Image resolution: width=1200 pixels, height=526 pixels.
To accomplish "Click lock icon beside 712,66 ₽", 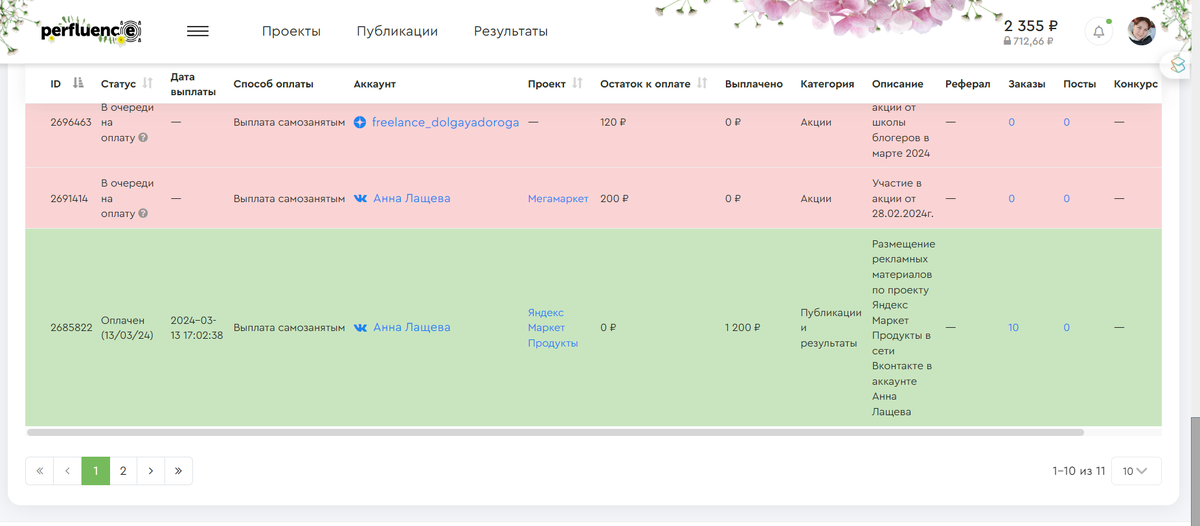I will click(1008, 41).
